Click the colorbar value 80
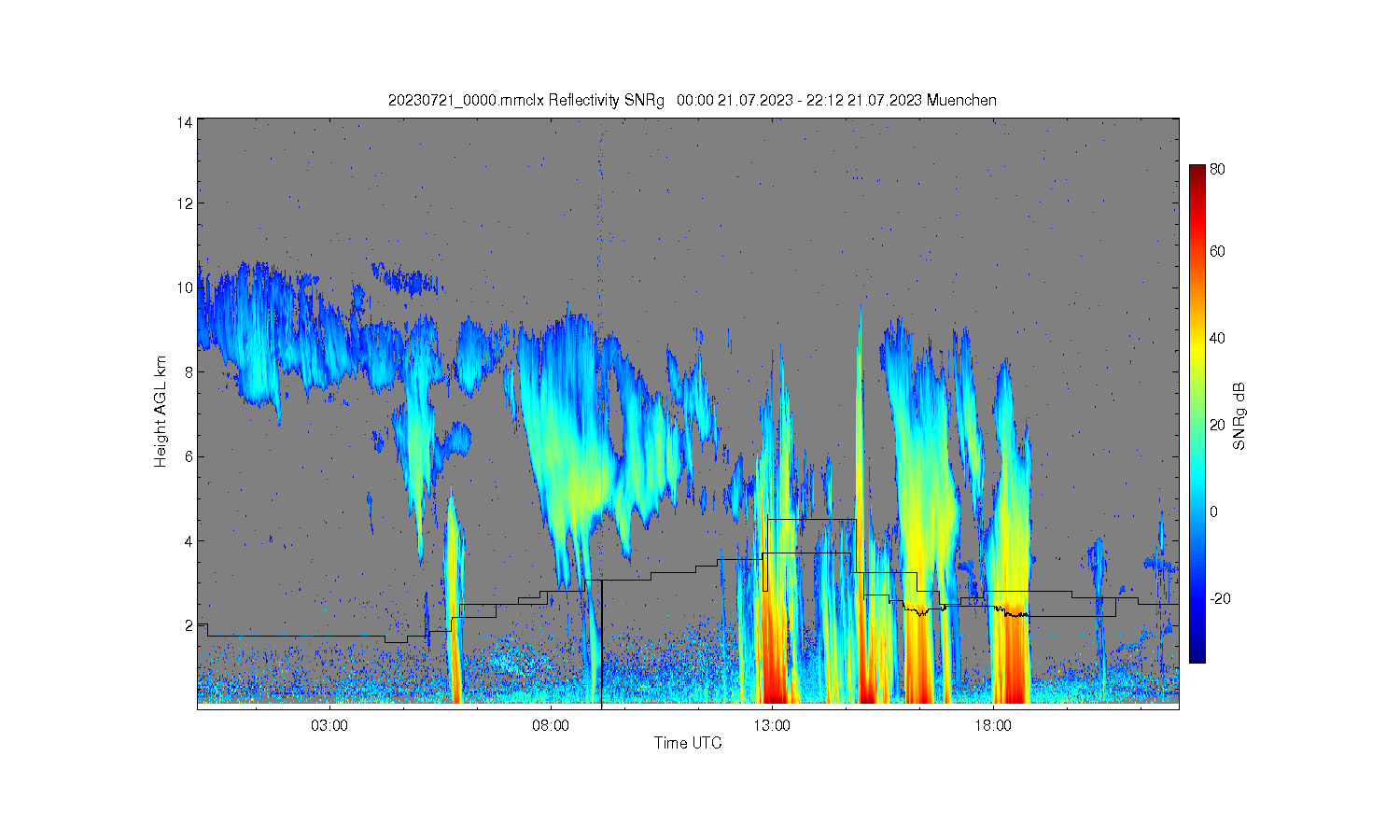This screenshot has height=840, width=1400. 1218,170
